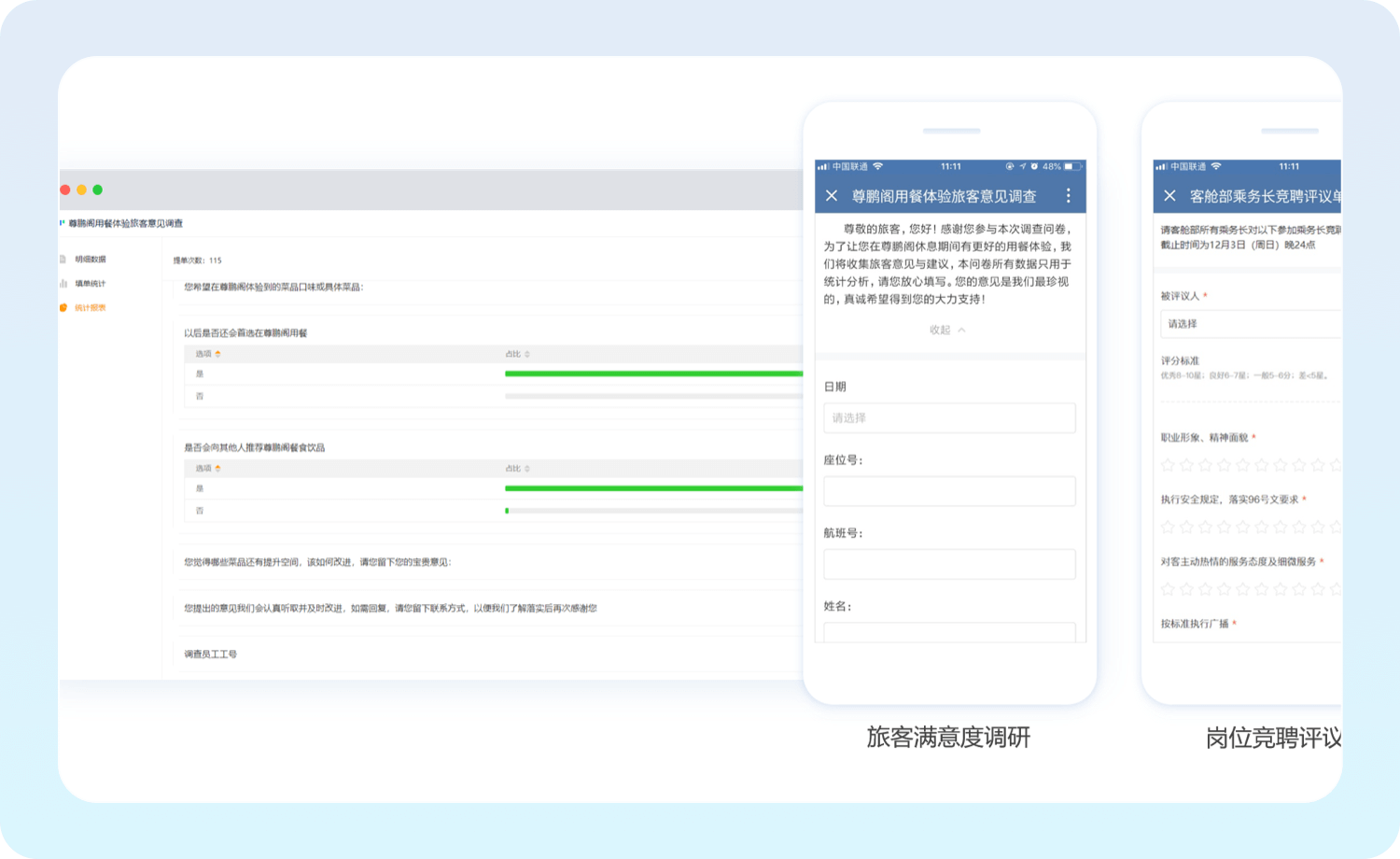
Task: Click the orange 统计报表 sidebar icon
Action: tap(63, 308)
